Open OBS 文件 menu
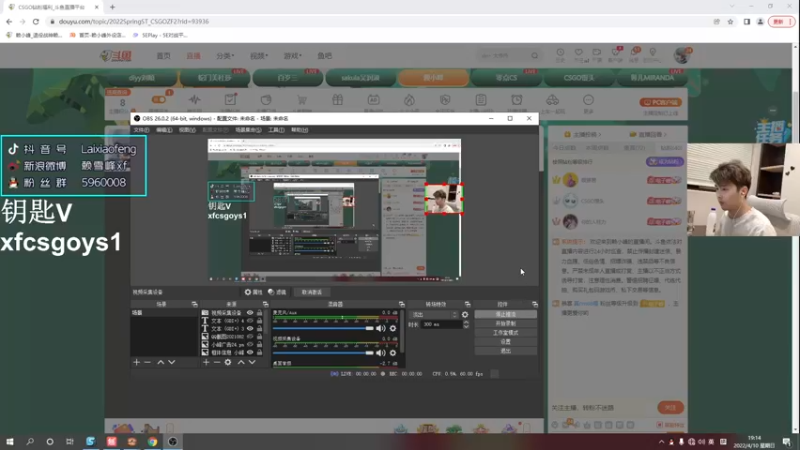 tap(141, 130)
